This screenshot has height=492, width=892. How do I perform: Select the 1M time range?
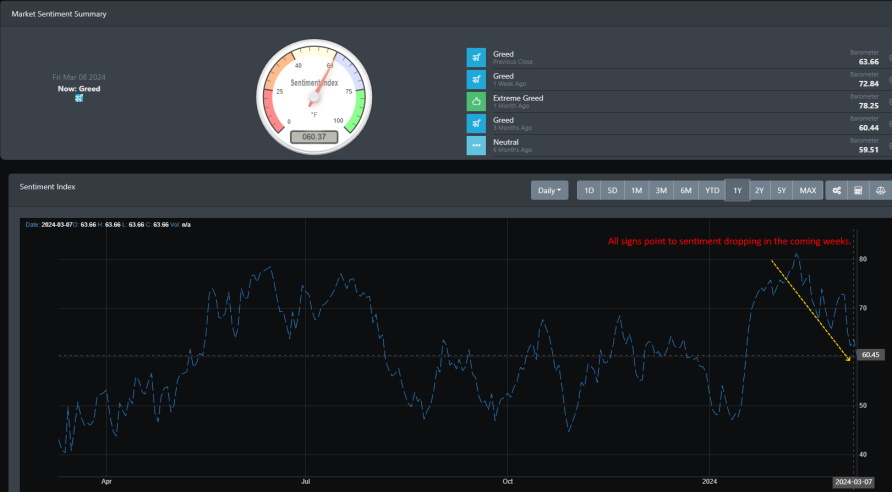pyautogui.click(x=637, y=191)
